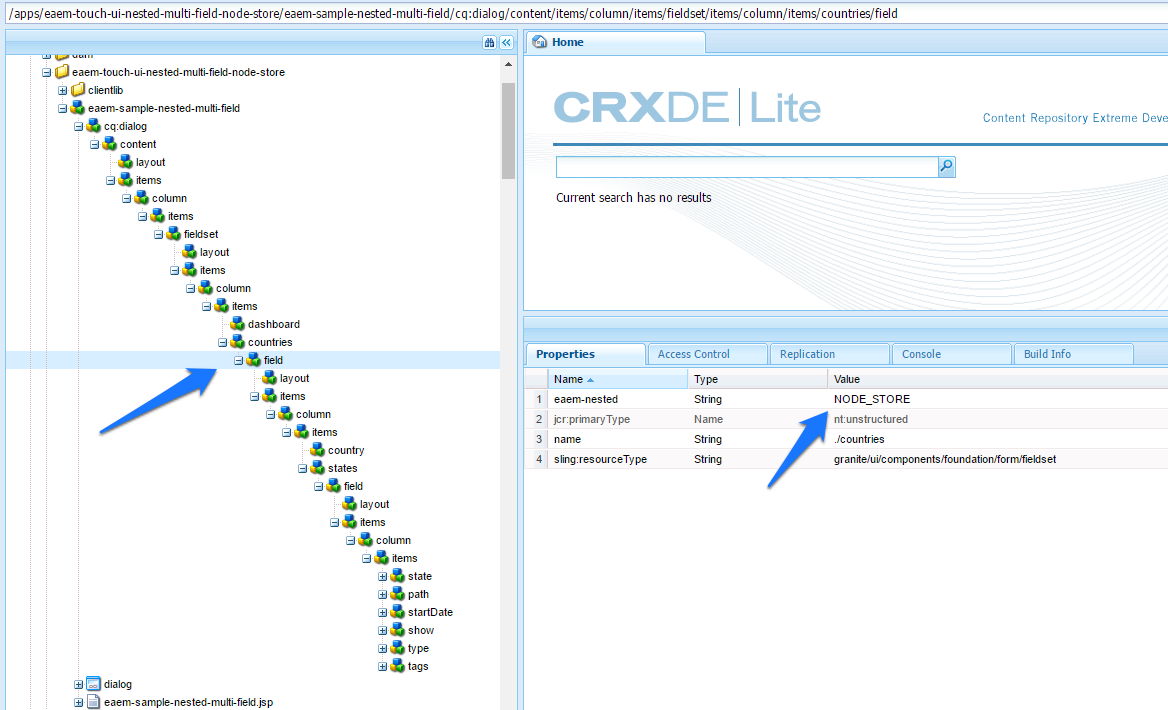Click the show node icon
Viewport: 1168px width, 710px height.
tap(398, 630)
